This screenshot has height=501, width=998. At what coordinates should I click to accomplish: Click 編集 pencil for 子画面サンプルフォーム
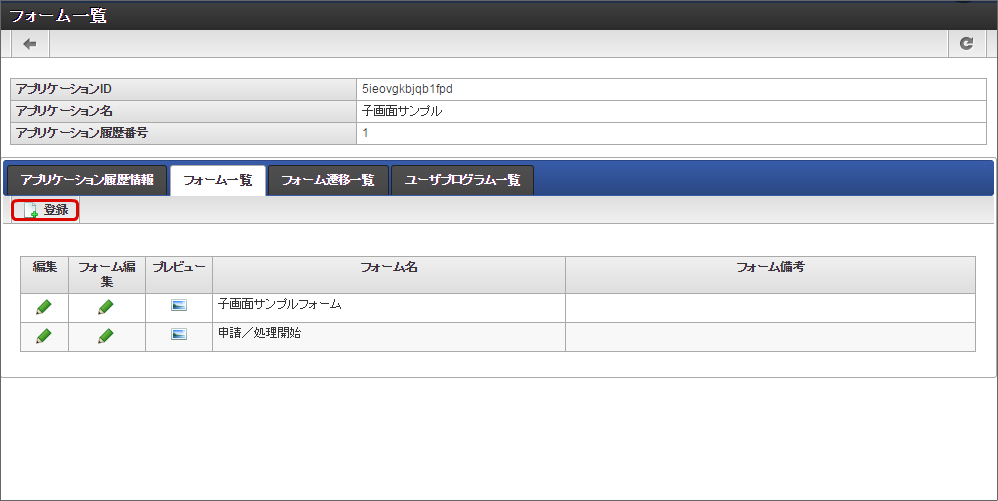[44, 307]
